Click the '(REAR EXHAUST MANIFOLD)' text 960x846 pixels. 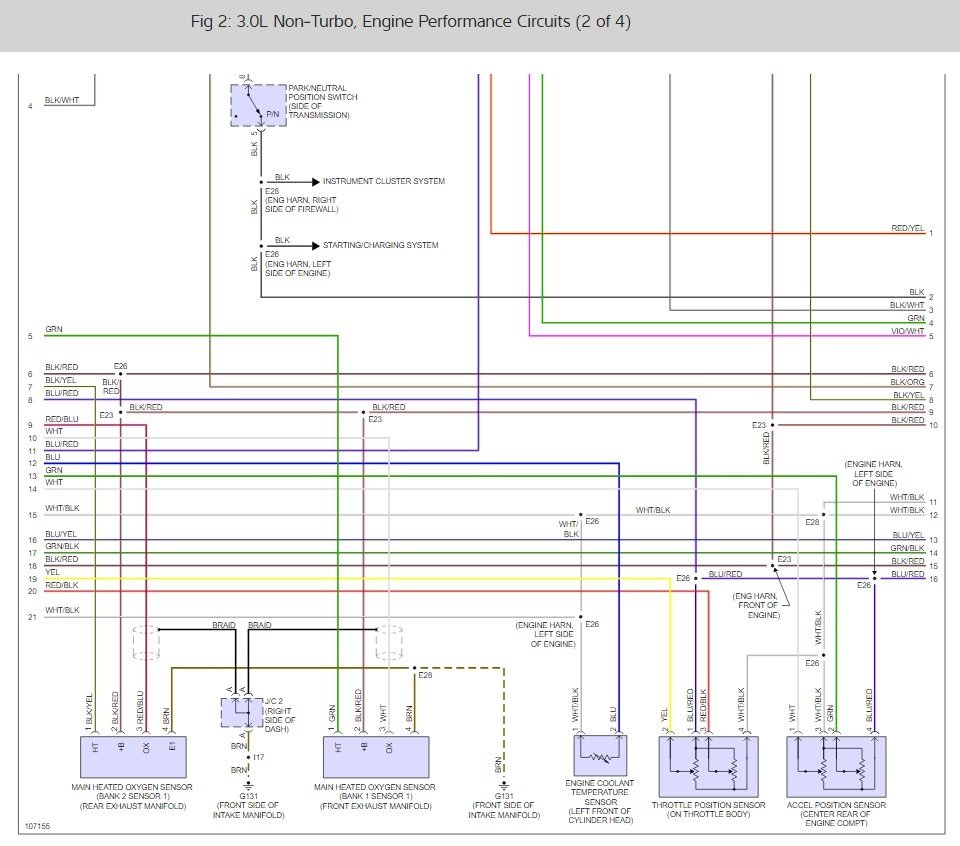[x=133, y=806]
